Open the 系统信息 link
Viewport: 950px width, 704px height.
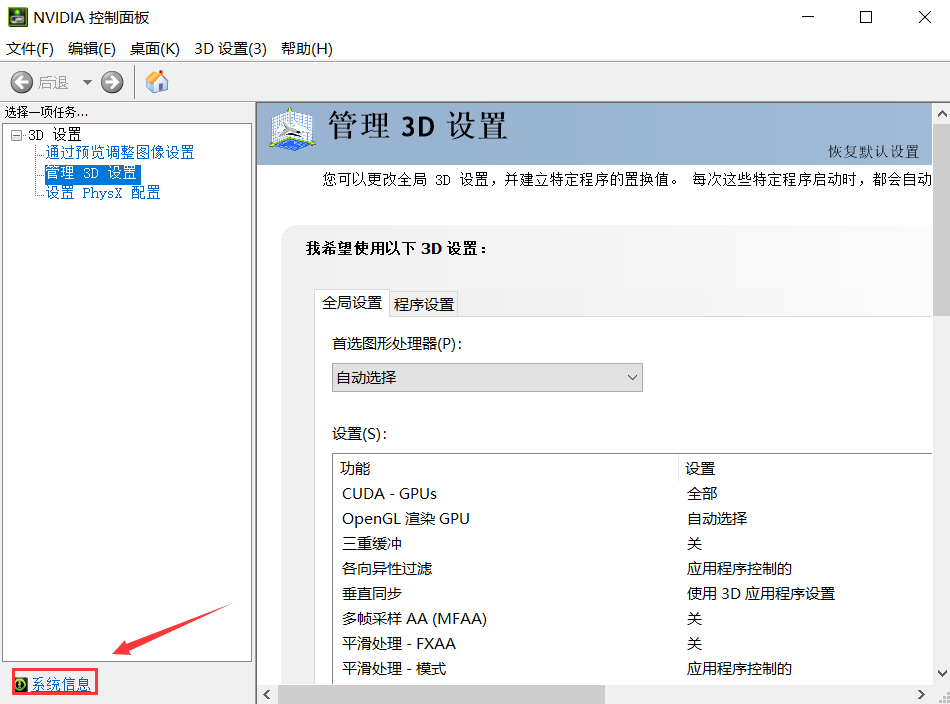(61, 684)
